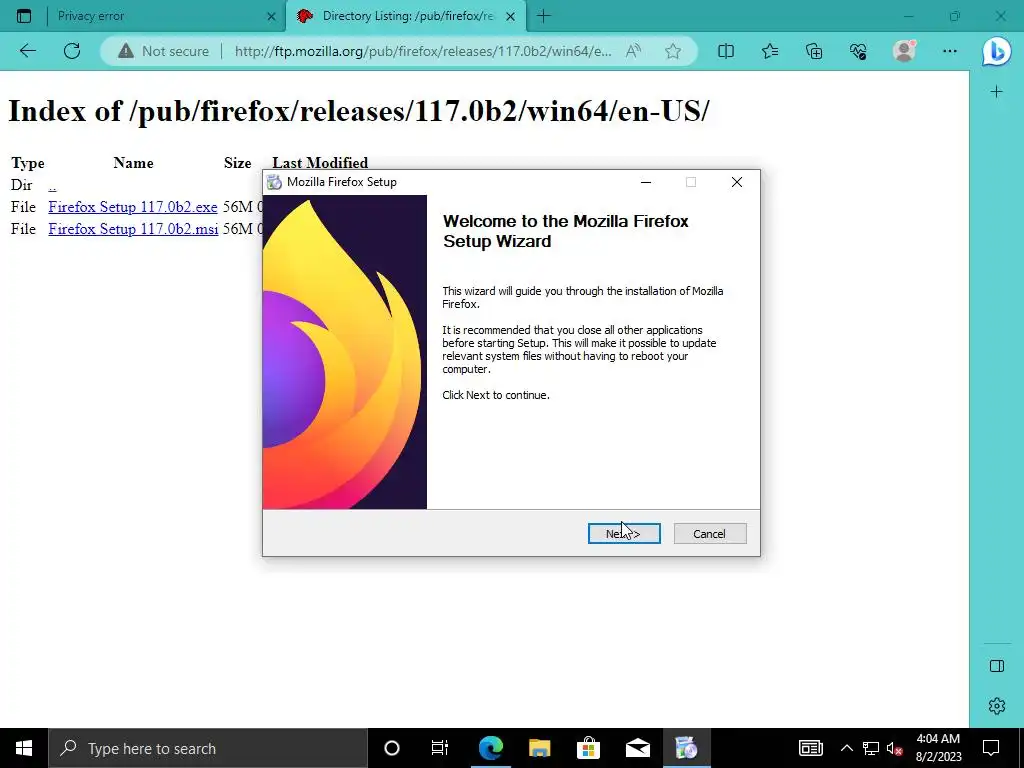This screenshot has width=1024, height=768.
Task: Click the 'Type' column header
Action: tap(27, 163)
